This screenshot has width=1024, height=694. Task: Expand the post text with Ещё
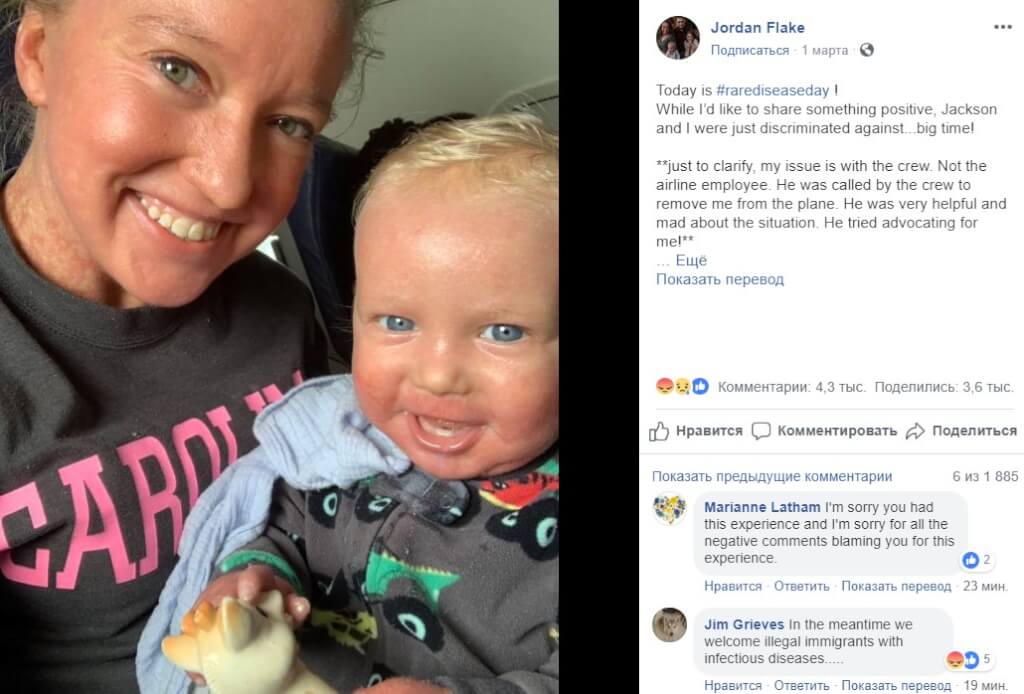click(691, 260)
